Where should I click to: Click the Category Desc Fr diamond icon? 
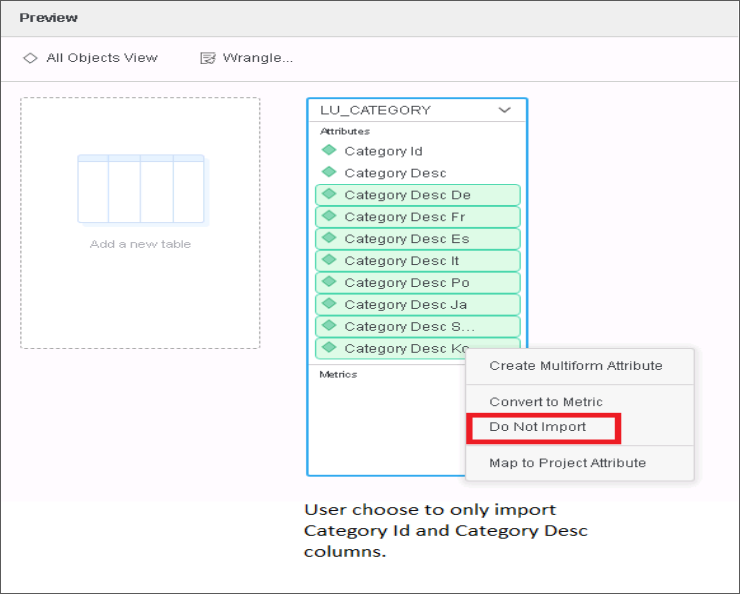[329, 216]
